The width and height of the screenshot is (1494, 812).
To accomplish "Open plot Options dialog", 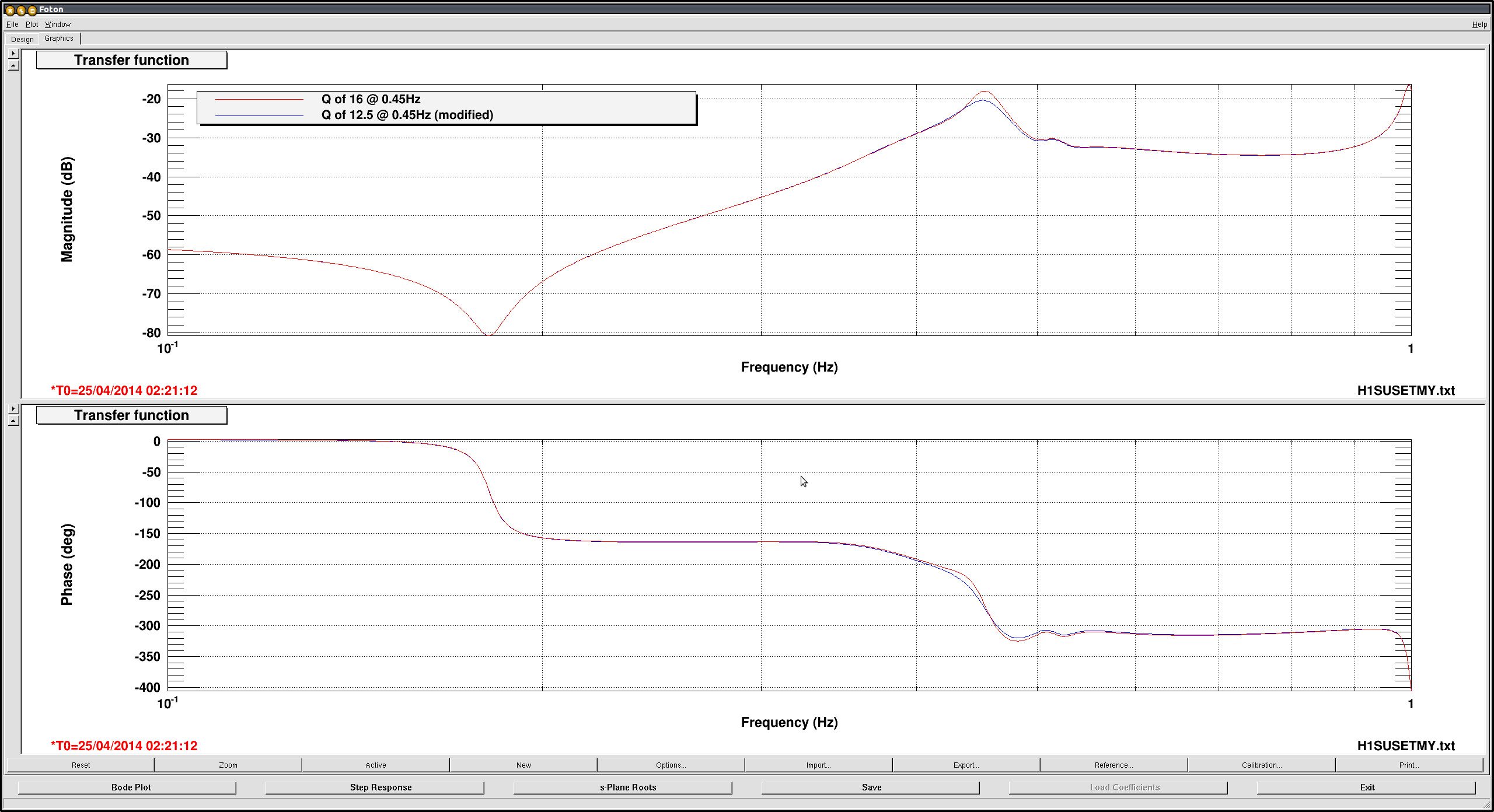I will 671,765.
